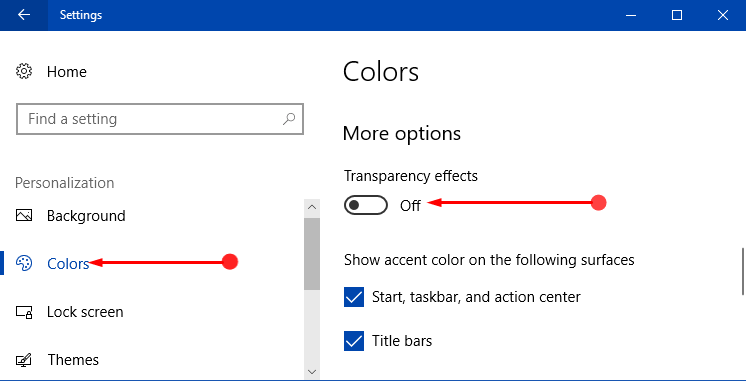Click the sidebar scrollbar thumb
746x381 pixels.
coord(312,254)
